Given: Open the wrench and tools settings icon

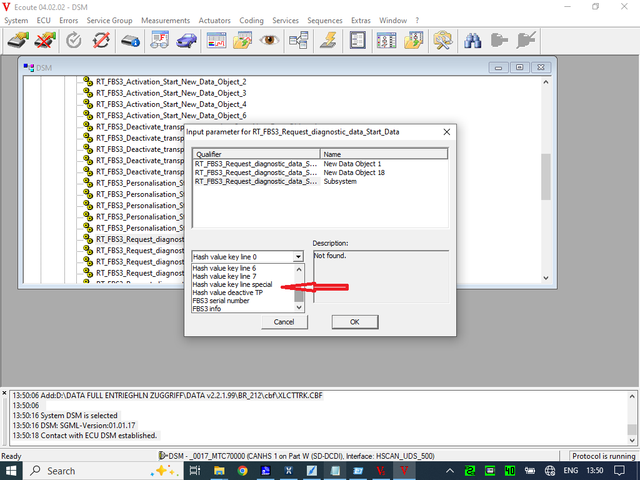Looking at the screenshot, I should click(x=443, y=40).
